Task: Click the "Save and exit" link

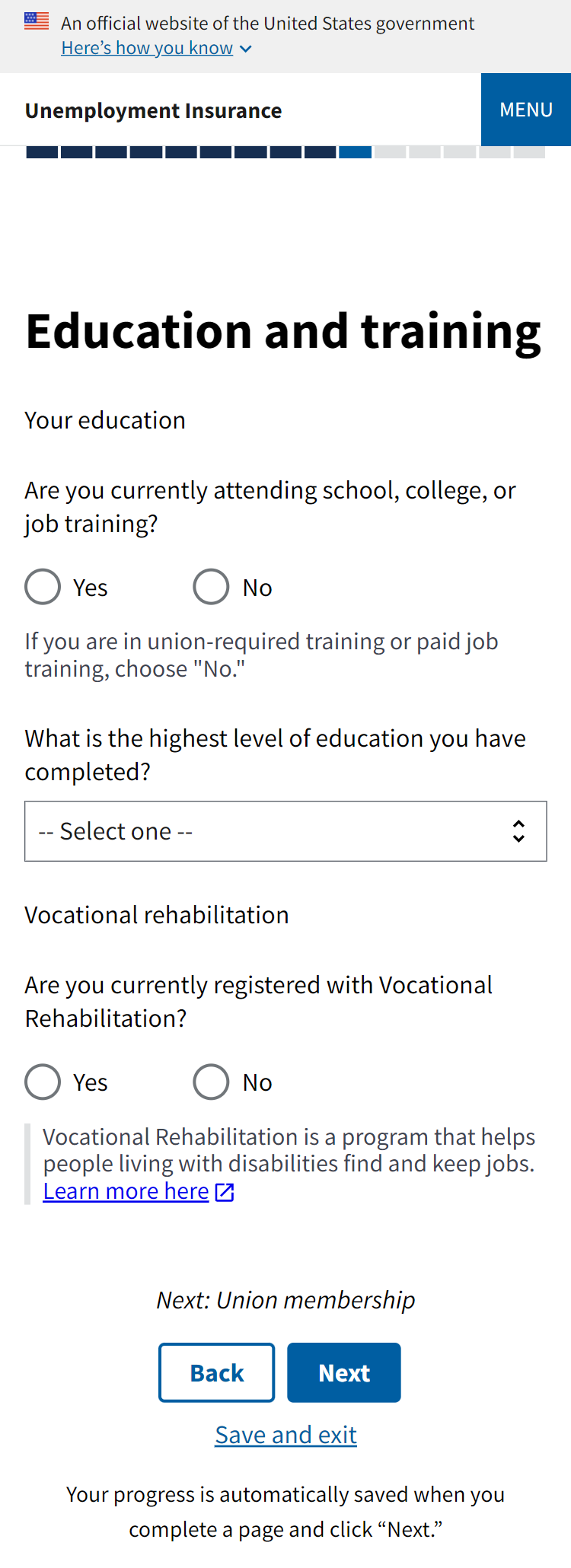Action: pyautogui.click(x=285, y=1435)
